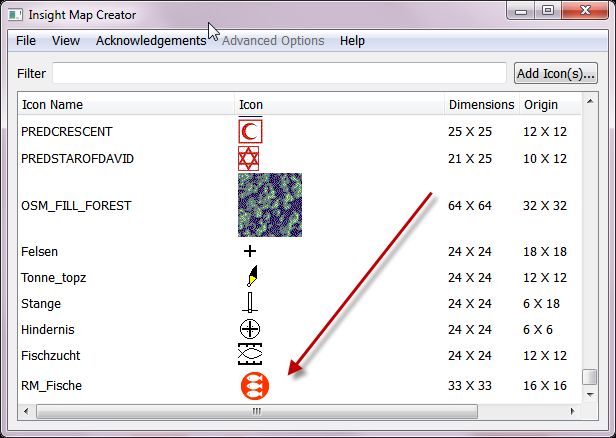
Task: Select the Fischzucht fish farm icon
Action: click(250, 355)
